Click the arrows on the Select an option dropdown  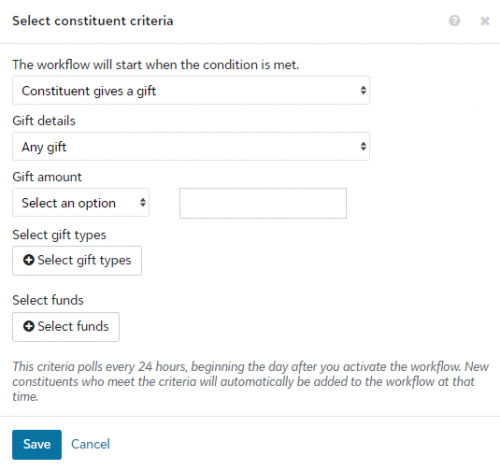[x=143, y=203]
